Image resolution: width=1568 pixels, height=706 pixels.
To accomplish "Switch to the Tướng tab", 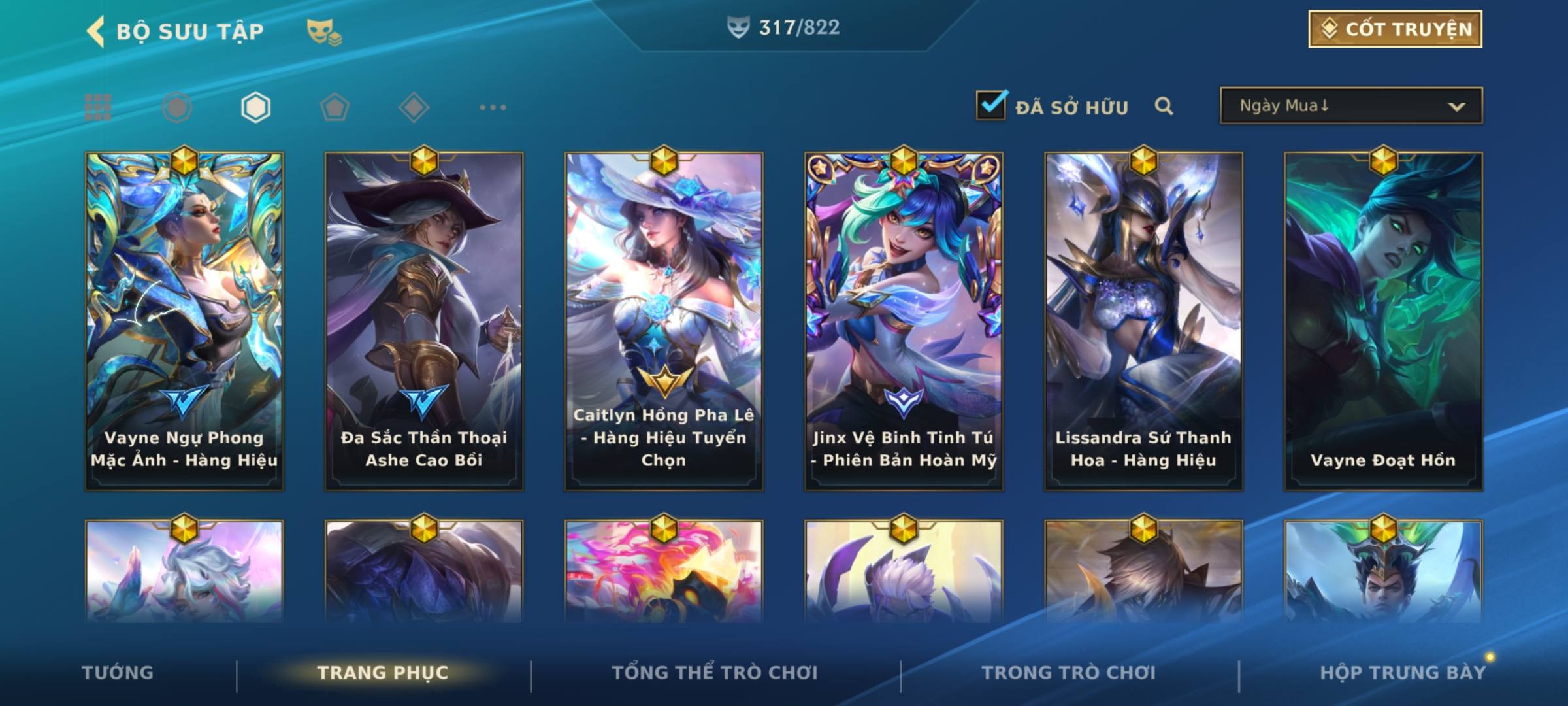I will [x=118, y=673].
